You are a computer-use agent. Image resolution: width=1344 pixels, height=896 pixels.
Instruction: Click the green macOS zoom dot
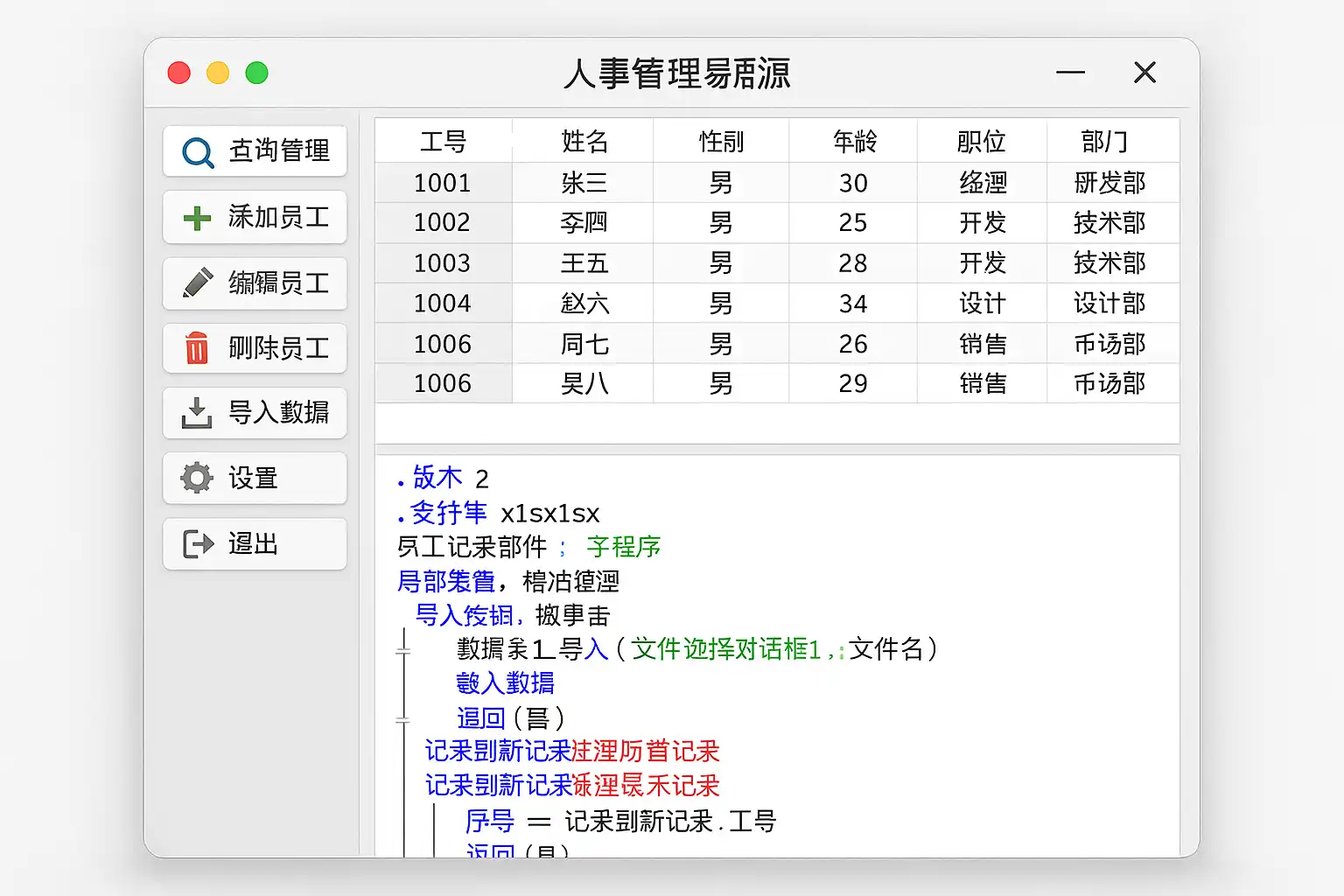click(256, 73)
